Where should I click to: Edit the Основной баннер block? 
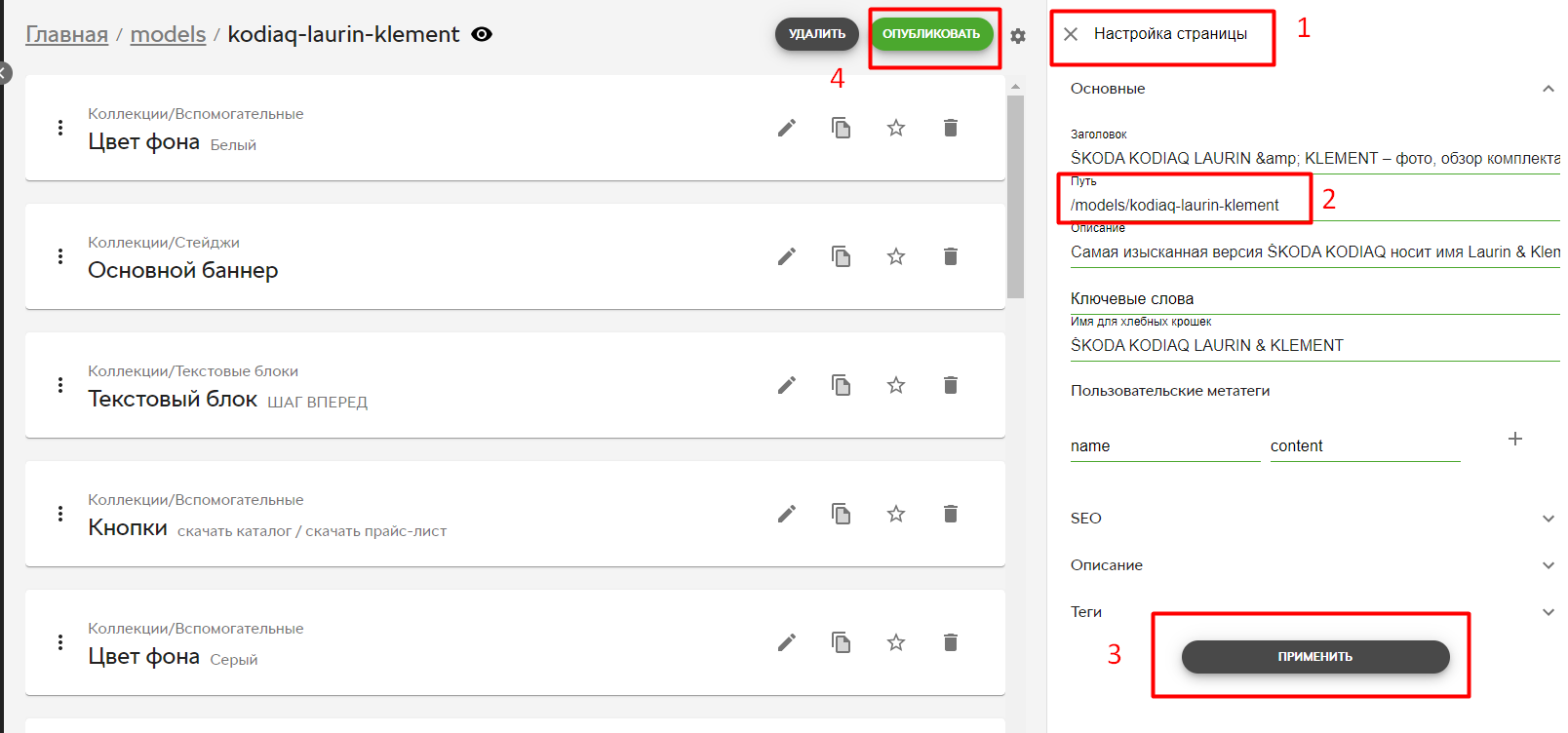(787, 256)
